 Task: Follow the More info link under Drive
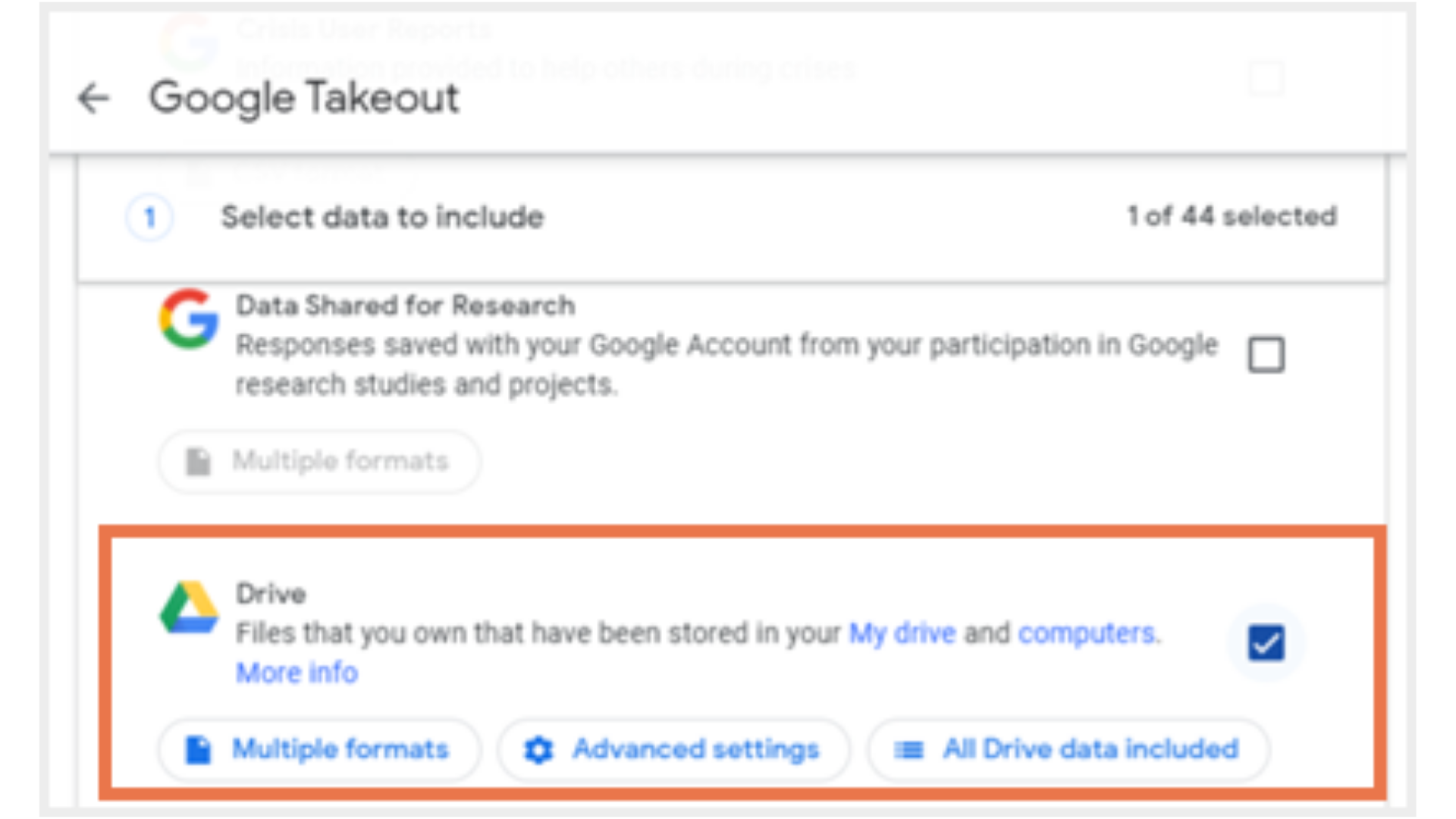[297, 673]
